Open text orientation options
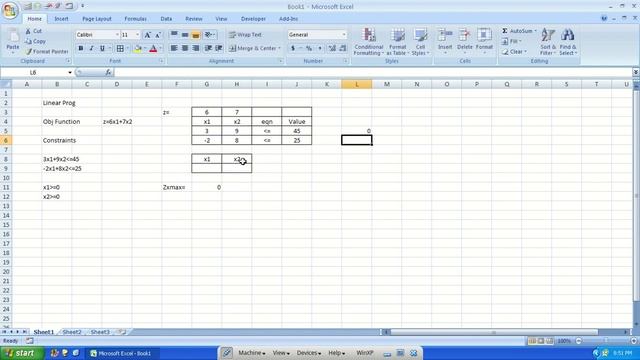 tap(210, 35)
